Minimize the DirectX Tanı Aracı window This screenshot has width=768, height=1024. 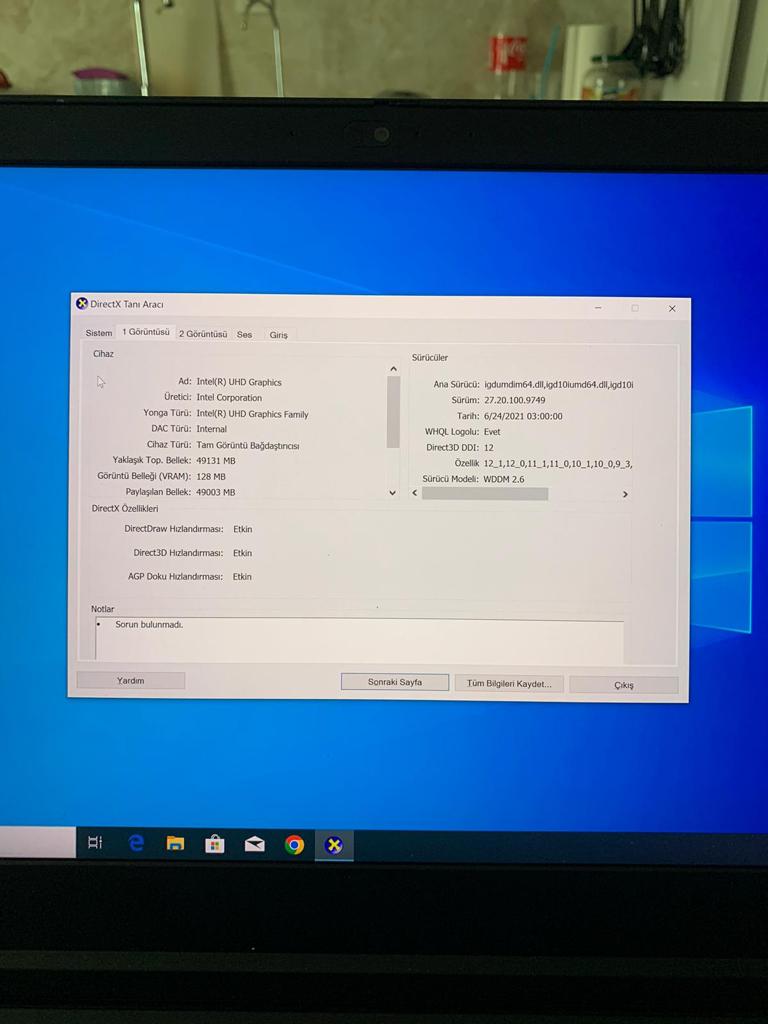598,308
